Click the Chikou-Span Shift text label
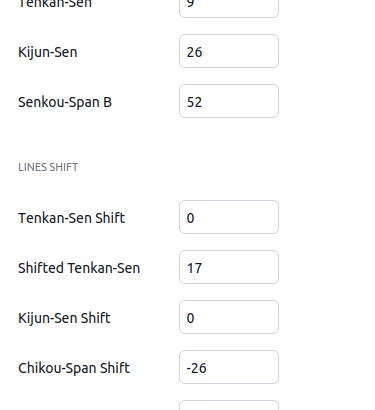 tap(74, 368)
